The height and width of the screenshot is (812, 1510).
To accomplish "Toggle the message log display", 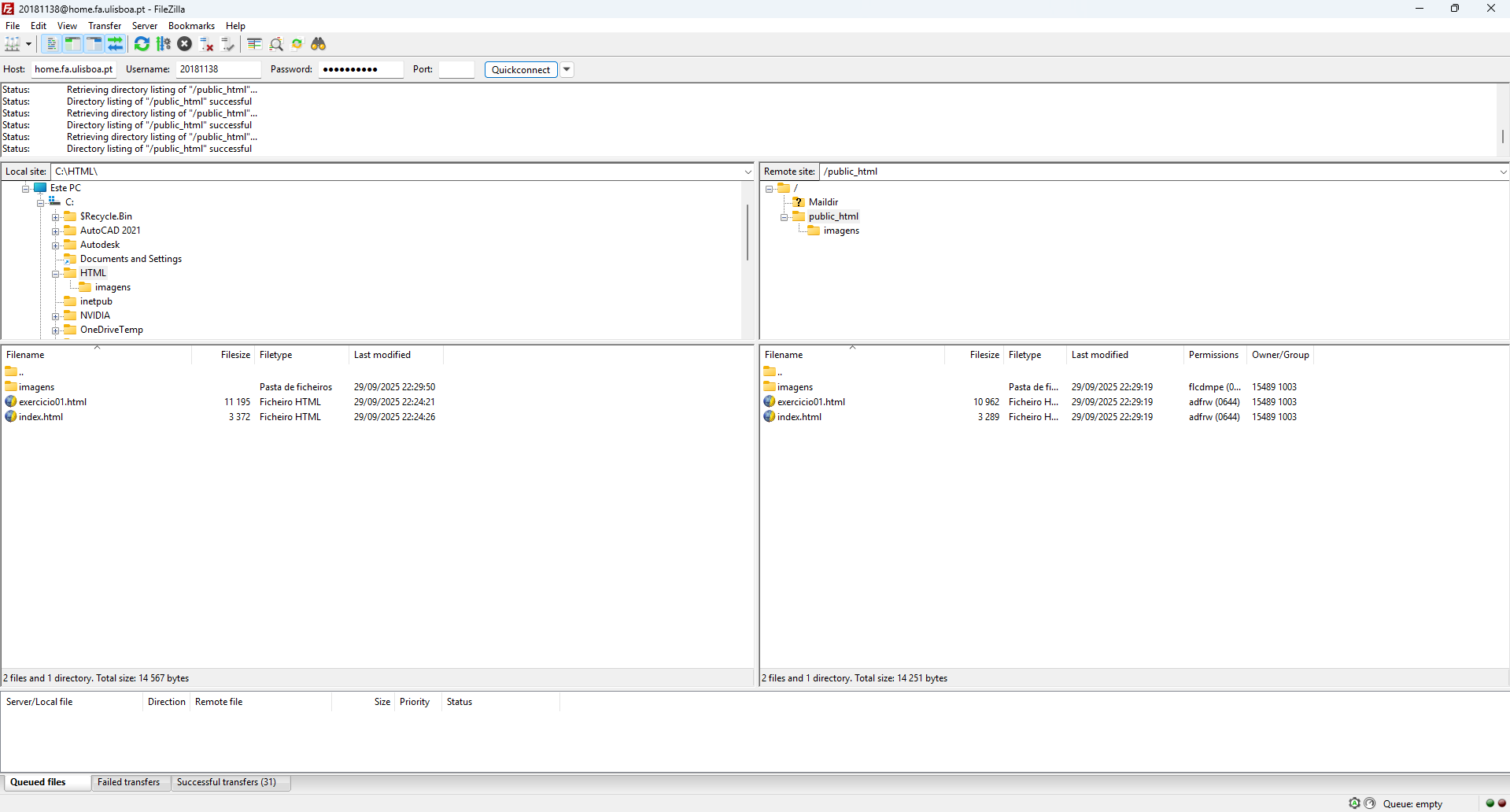I will [51, 44].
